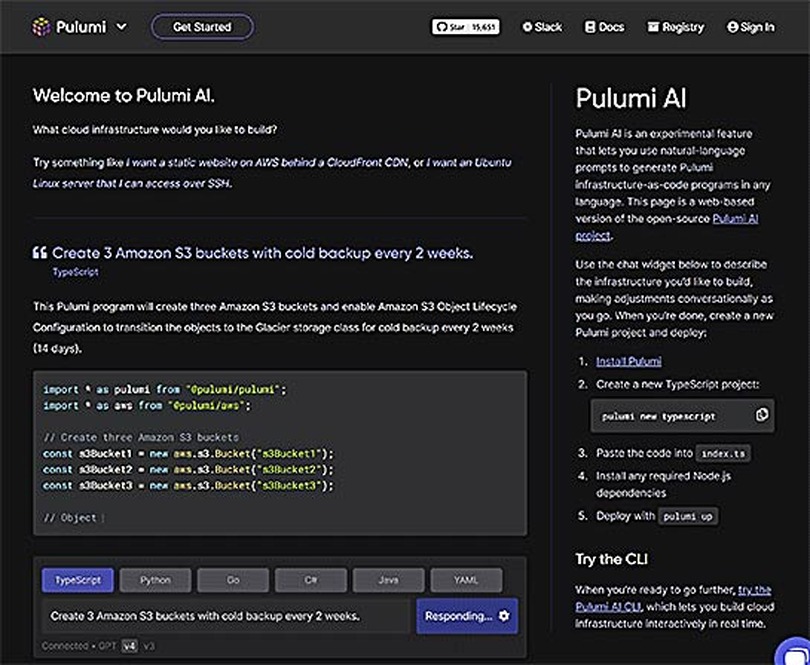Open the Install Pulumi link
Image resolution: width=810 pixels, height=665 pixels.
[x=629, y=361]
